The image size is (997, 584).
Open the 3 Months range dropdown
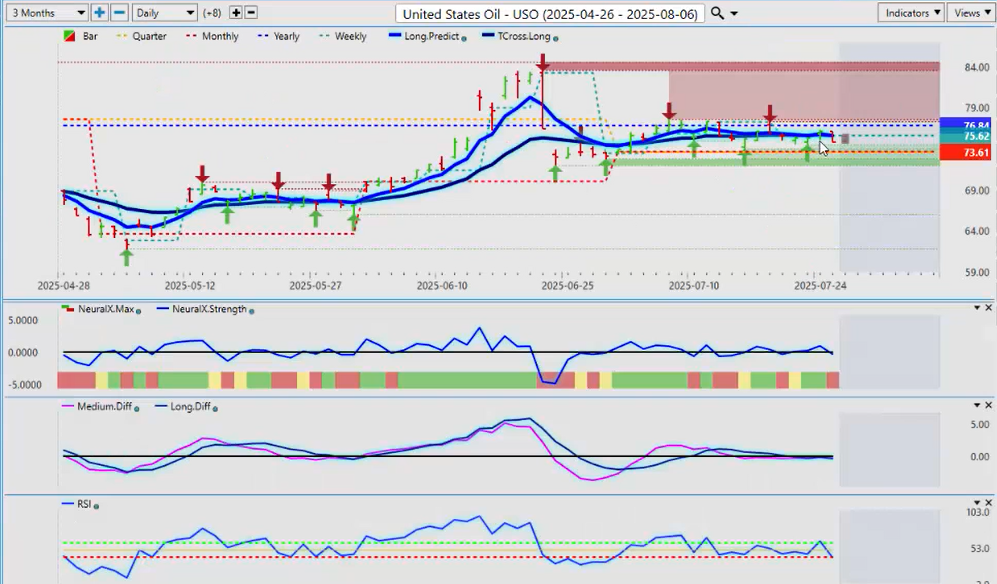click(46, 13)
